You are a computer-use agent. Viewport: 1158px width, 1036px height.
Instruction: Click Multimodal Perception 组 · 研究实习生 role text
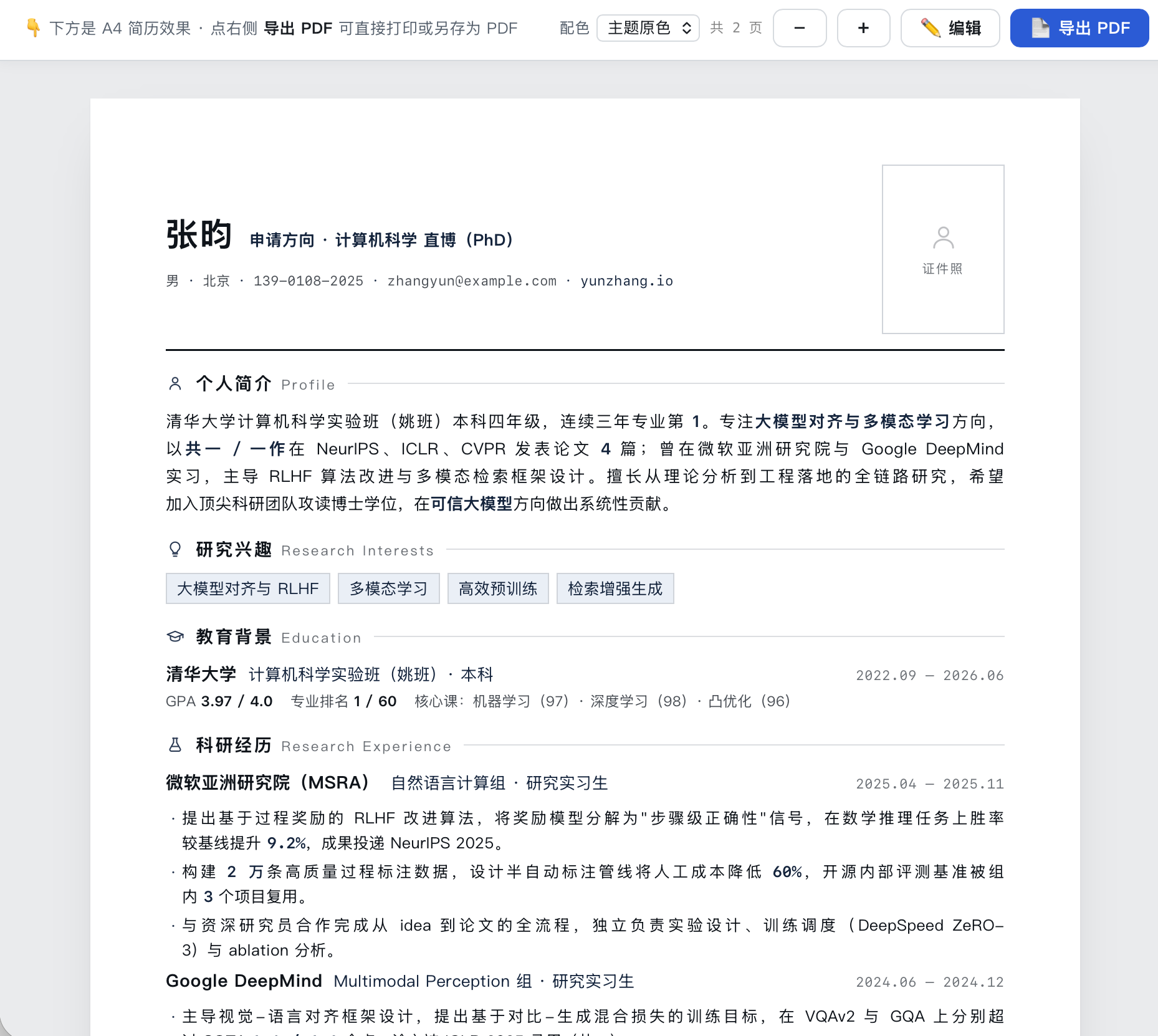point(484,982)
